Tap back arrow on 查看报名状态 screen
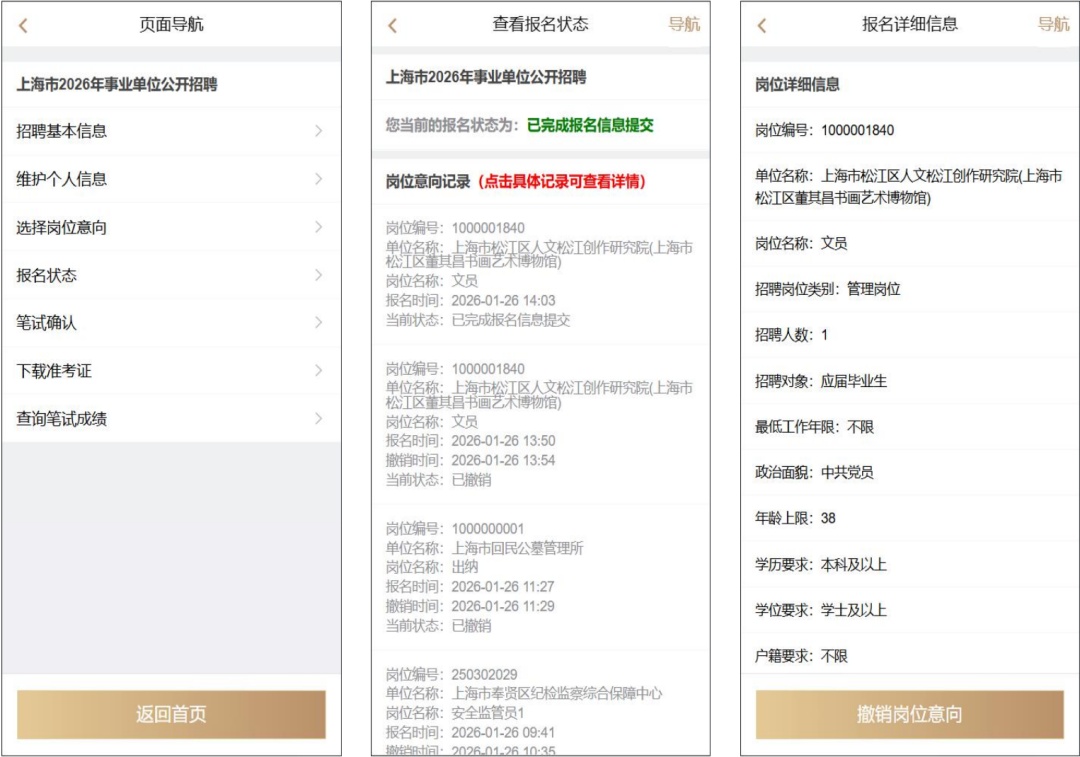The width and height of the screenshot is (1080, 757). tap(392, 26)
